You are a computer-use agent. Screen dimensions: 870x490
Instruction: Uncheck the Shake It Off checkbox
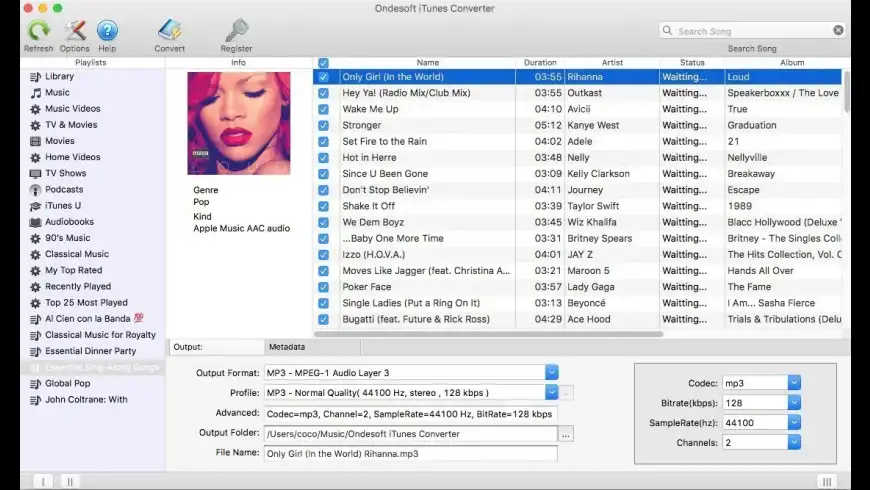coord(323,206)
